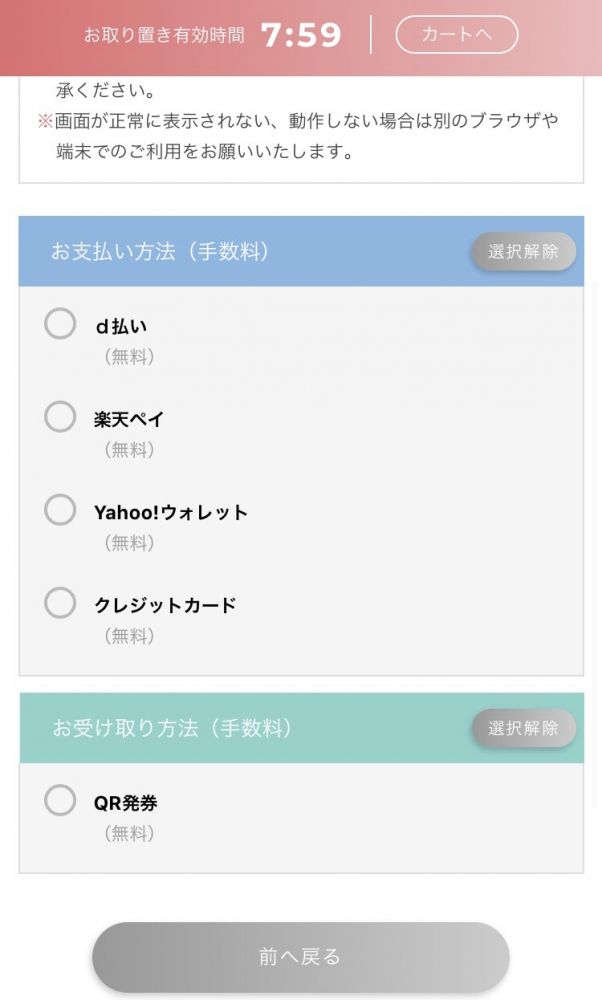
Task: Clear receipt method selection with 選択解除
Action: (523, 729)
